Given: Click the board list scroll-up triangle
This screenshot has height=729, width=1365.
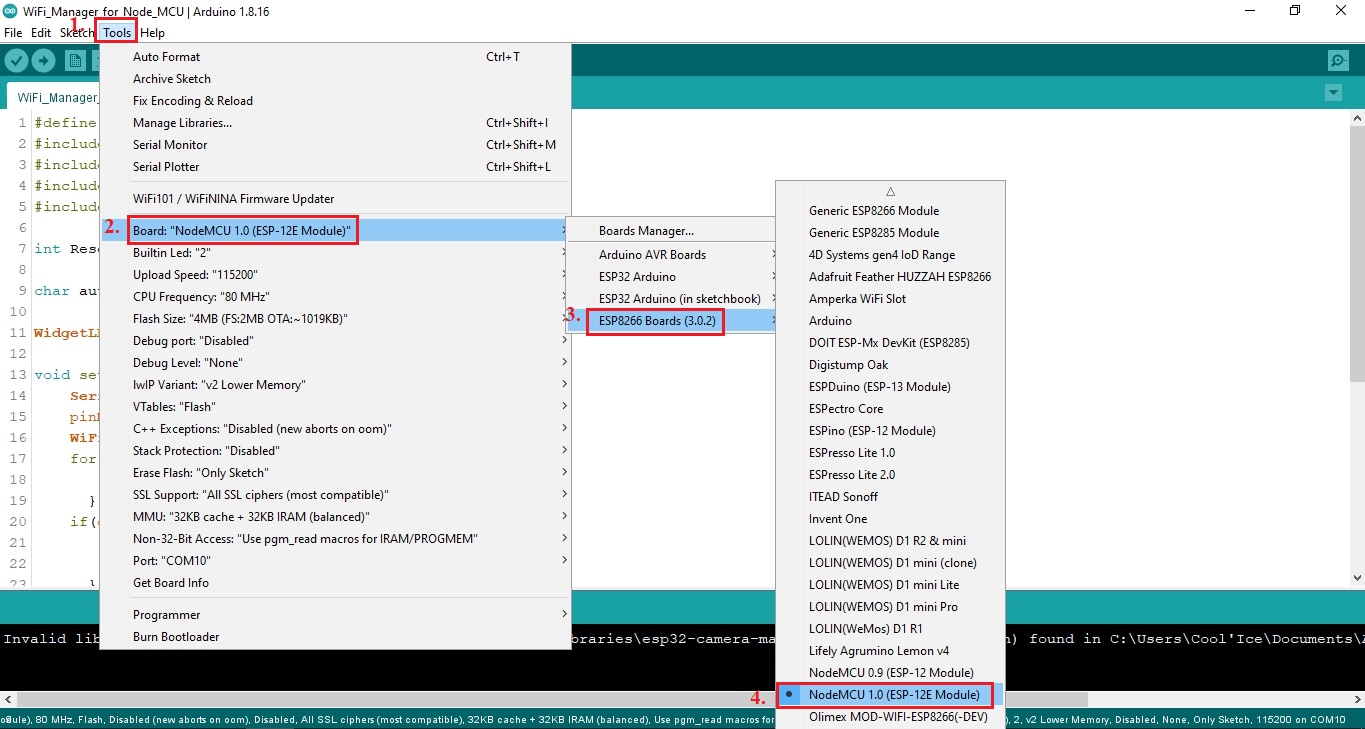Looking at the screenshot, I should (890, 191).
